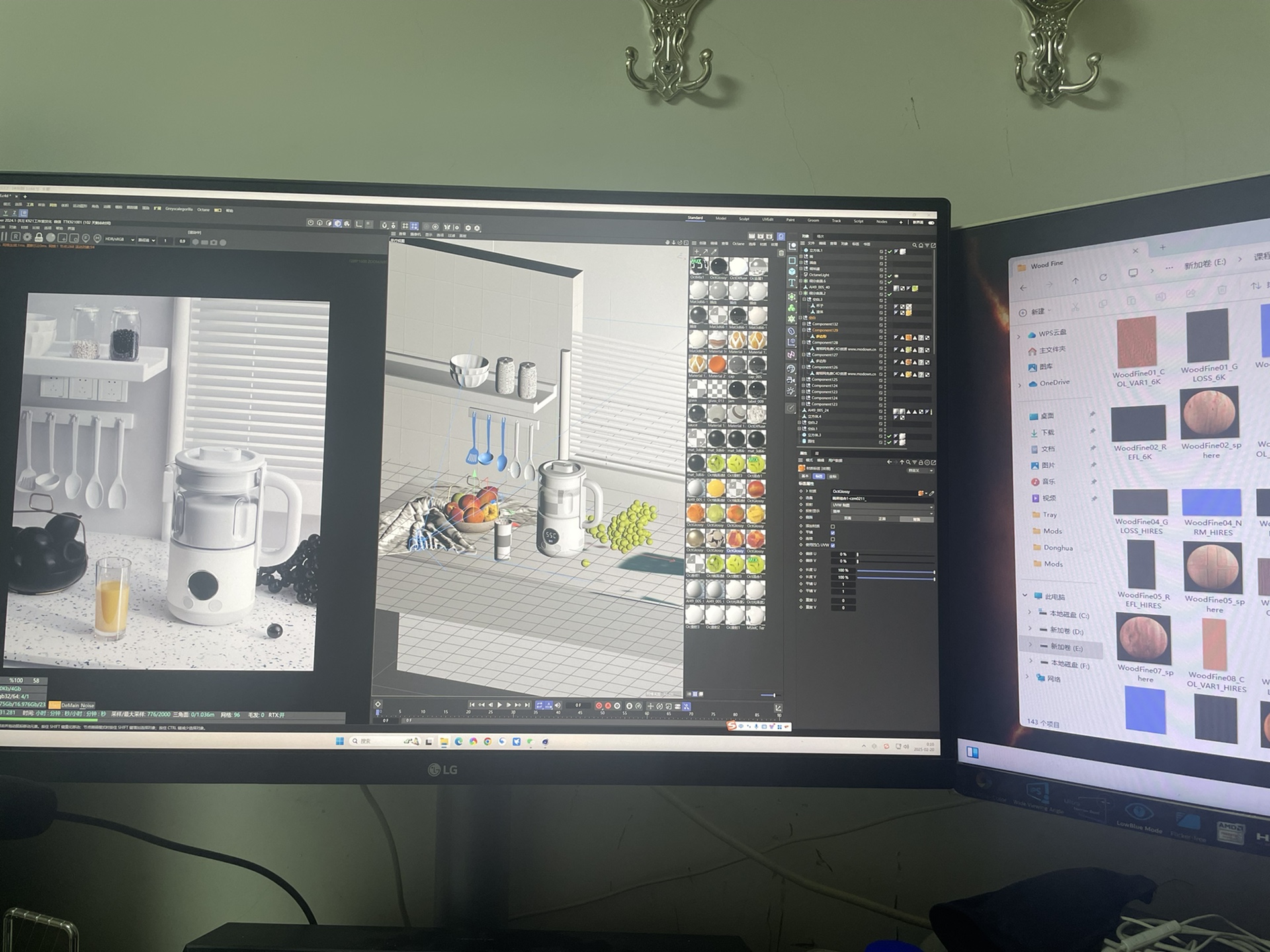The width and height of the screenshot is (1270, 952).
Task: Collapse the Component128 tree node
Action: pos(804,342)
